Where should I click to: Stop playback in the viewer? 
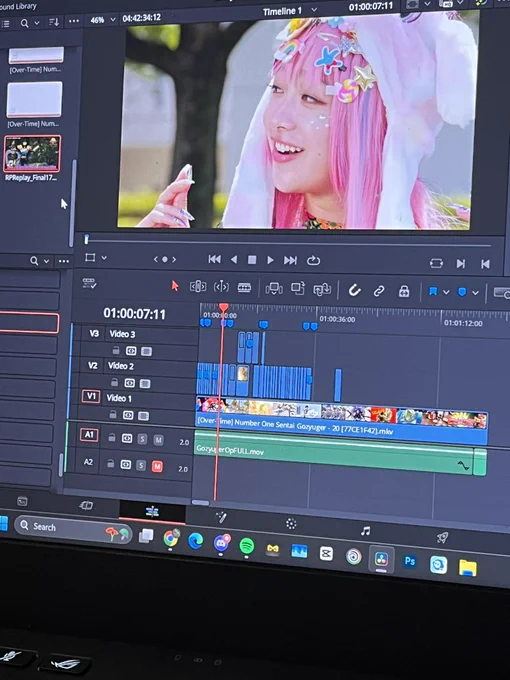[x=252, y=260]
